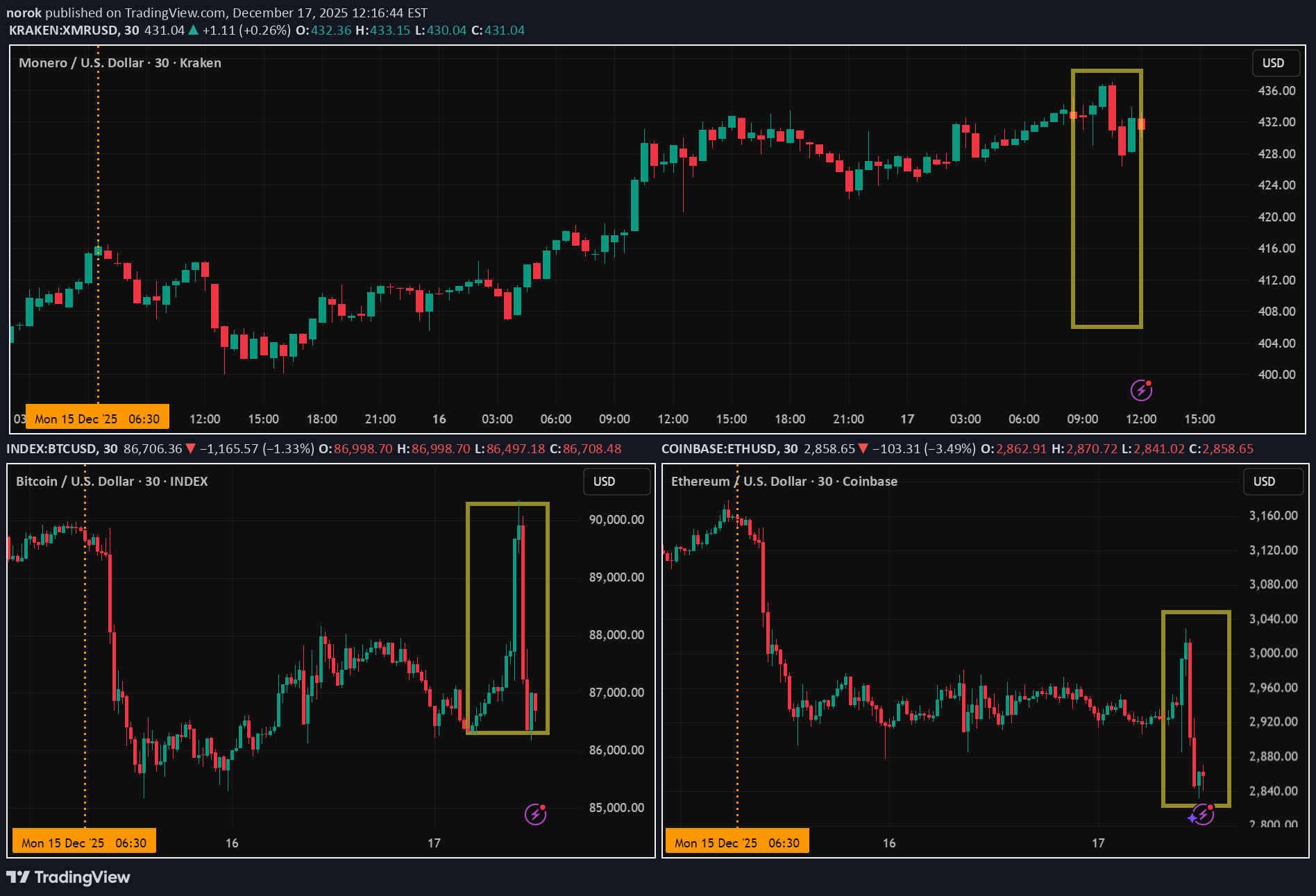Click the 436.00 price label on the Monero axis
Viewport: 1316px width, 896px height.
coord(1276,91)
